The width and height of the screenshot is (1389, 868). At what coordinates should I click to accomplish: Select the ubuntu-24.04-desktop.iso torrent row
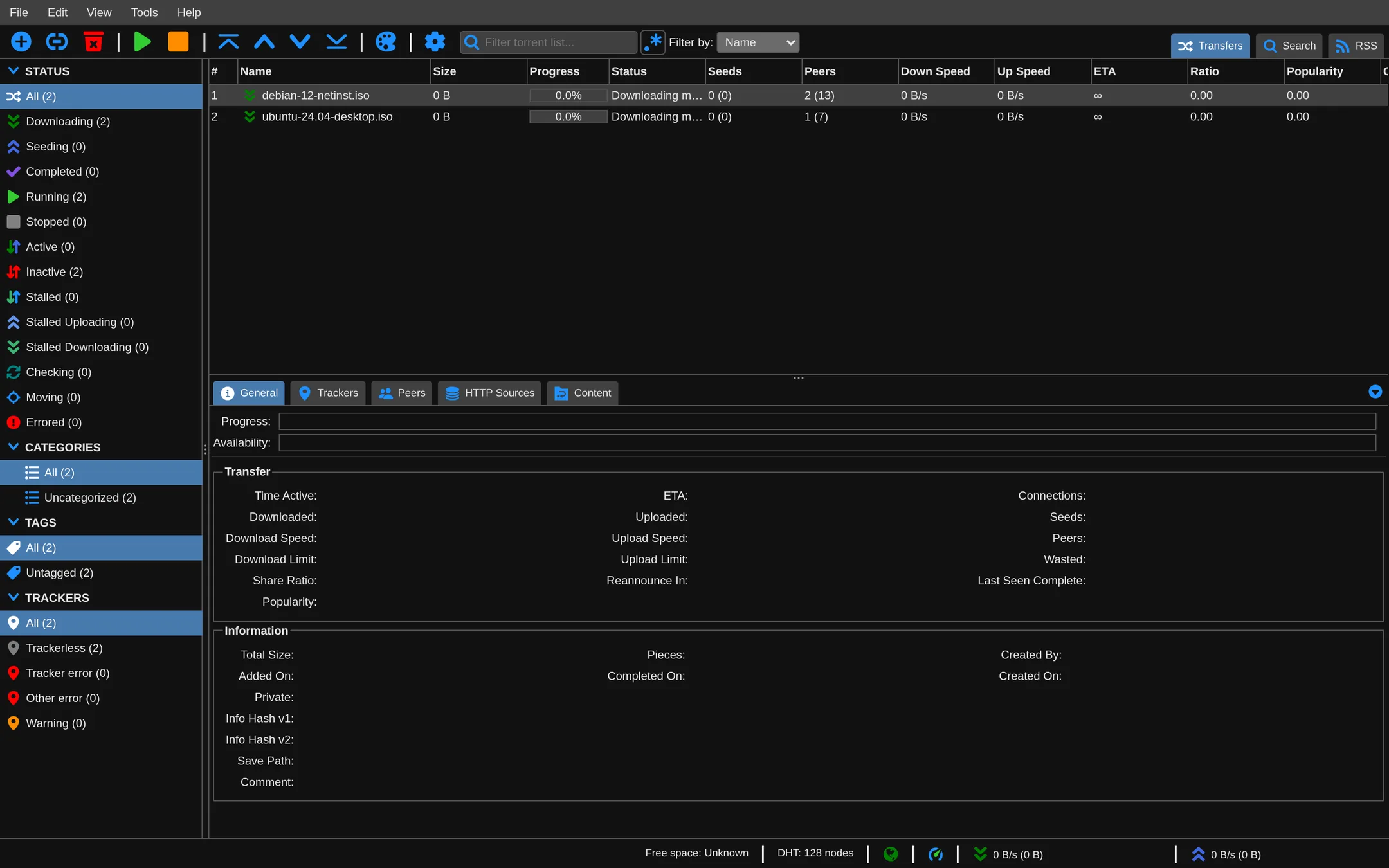coord(798,116)
